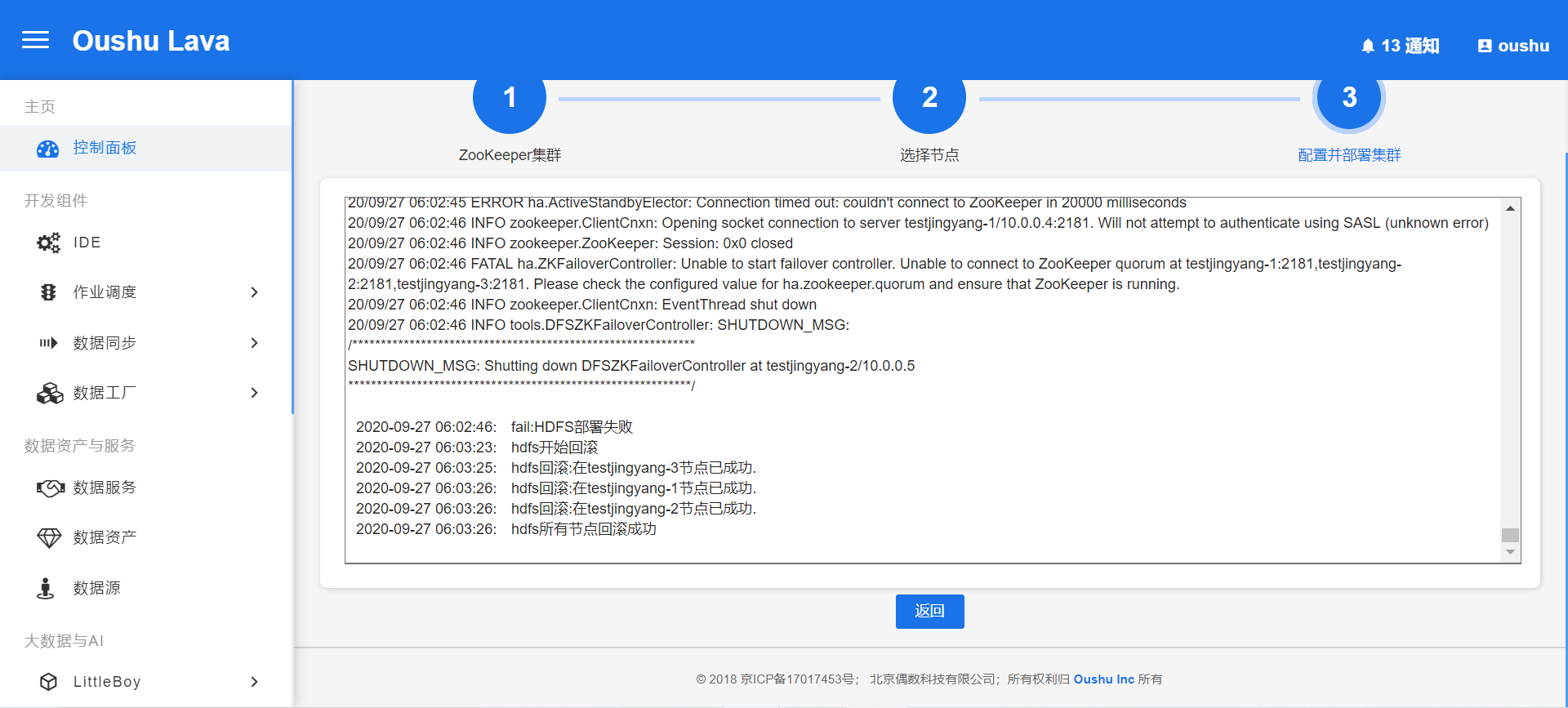Viewport: 1568px width, 708px height.
Task: Click the dashboard gauge icon
Action: coord(48,149)
